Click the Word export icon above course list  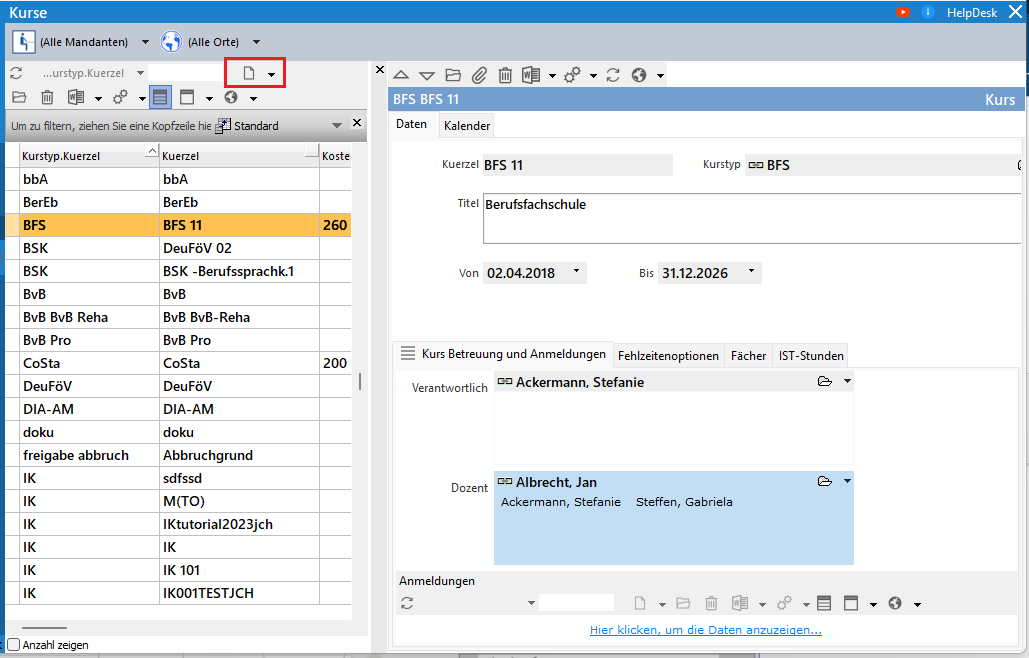pos(76,97)
